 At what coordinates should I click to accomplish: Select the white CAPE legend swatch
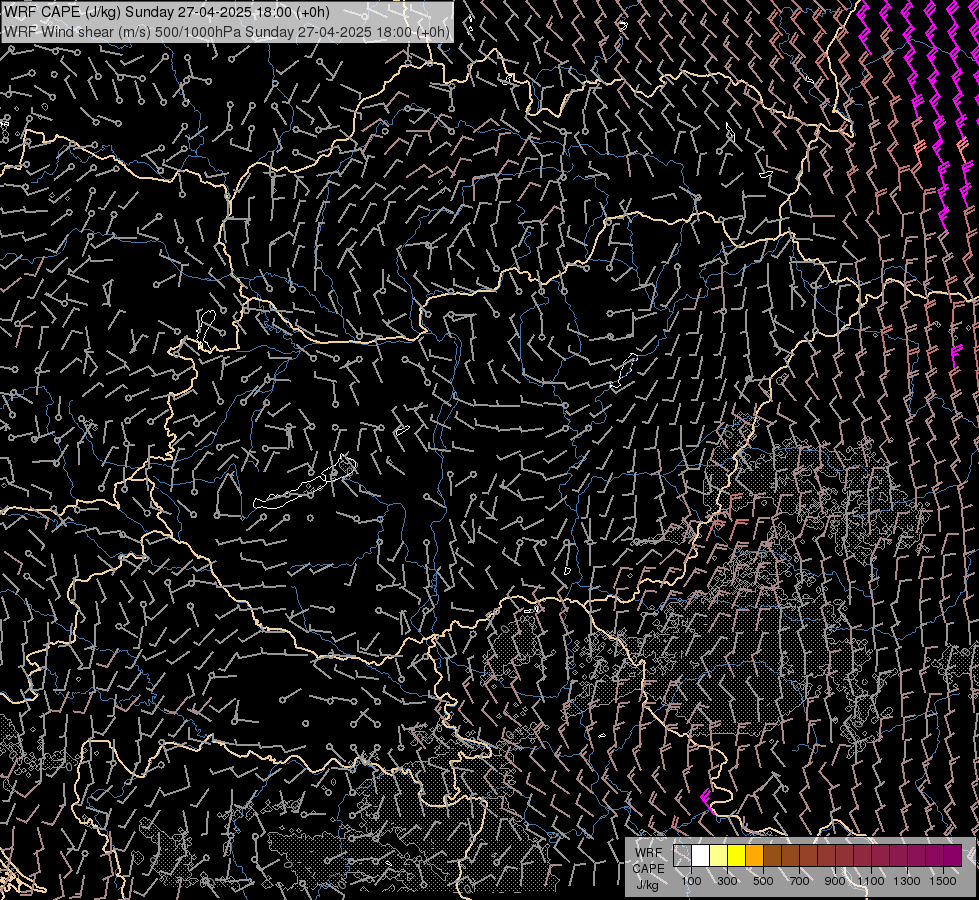pyautogui.click(x=701, y=855)
